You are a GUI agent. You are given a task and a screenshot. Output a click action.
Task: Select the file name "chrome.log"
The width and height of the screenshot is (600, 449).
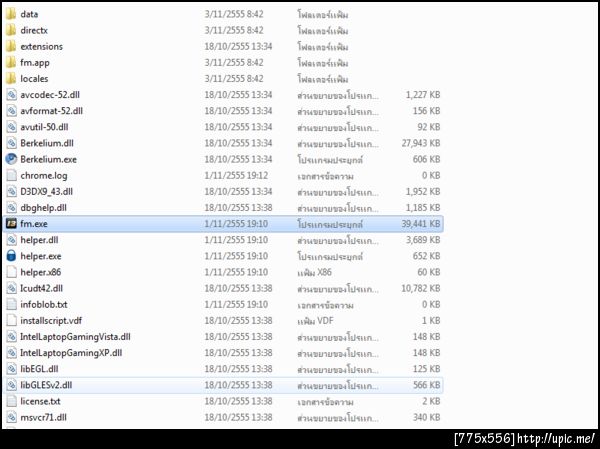pyautogui.click(x=44, y=175)
